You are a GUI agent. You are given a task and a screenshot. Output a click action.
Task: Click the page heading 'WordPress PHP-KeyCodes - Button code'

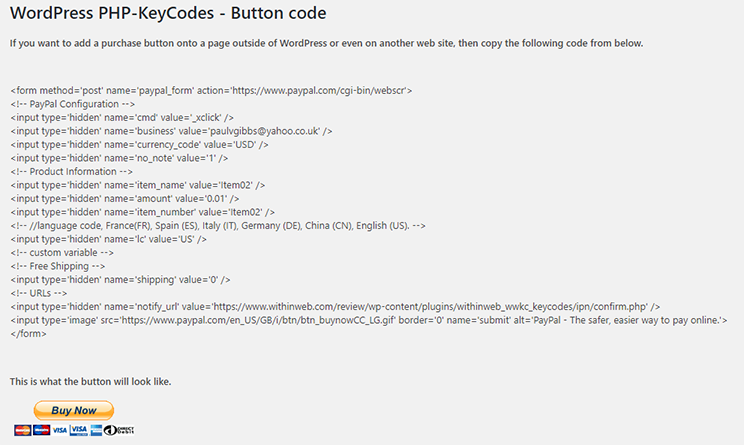click(x=168, y=15)
